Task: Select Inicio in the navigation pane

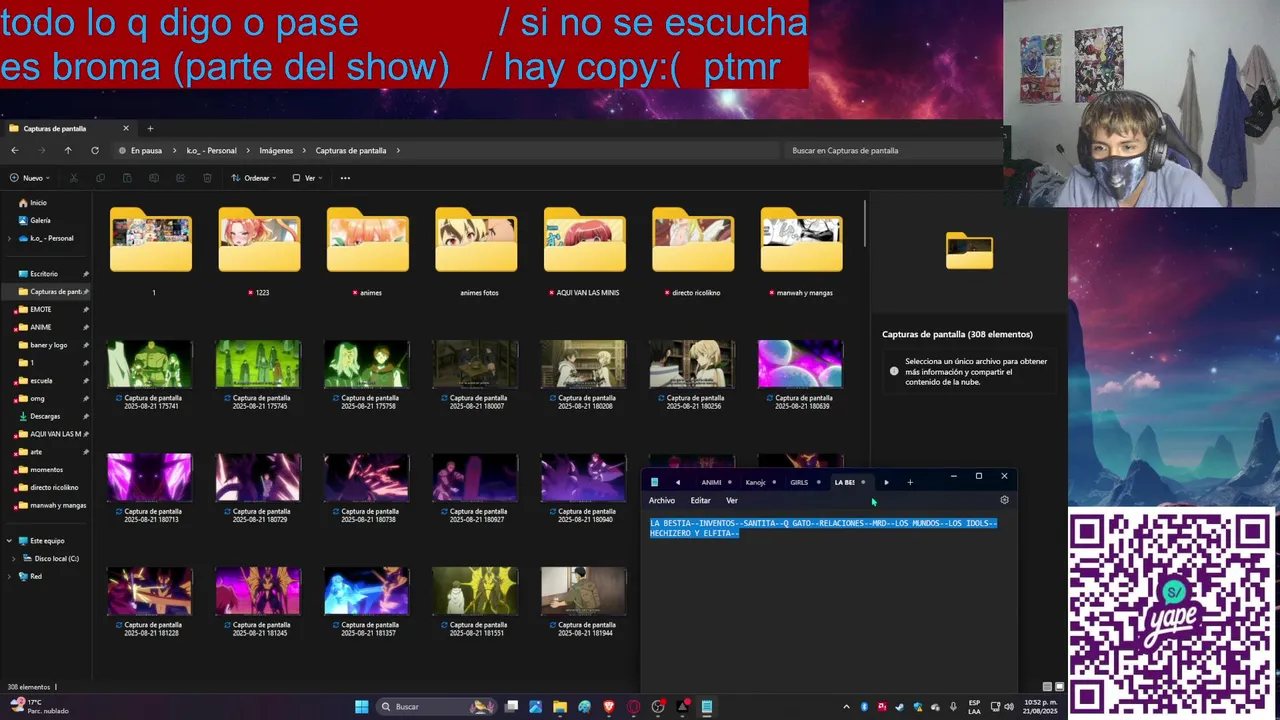Action: [x=38, y=202]
